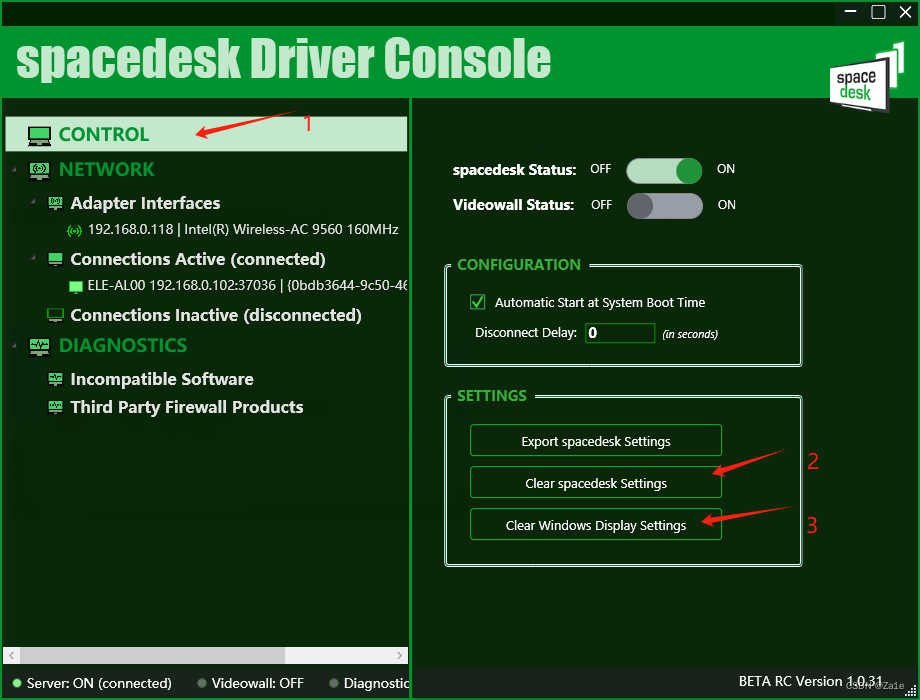This screenshot has height=700, width=920.
Task: Maximize the spacedesk Driver Console window
Action: click(x=878, y=12)
